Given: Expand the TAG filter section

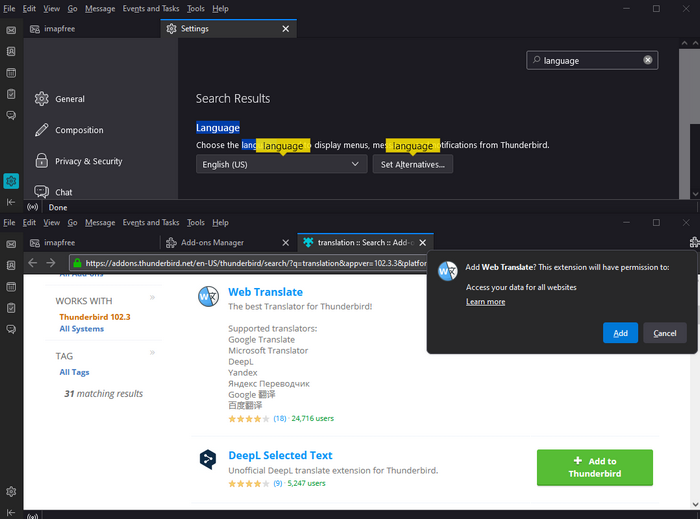Looking at the screenshot, I should coord(152,353).
